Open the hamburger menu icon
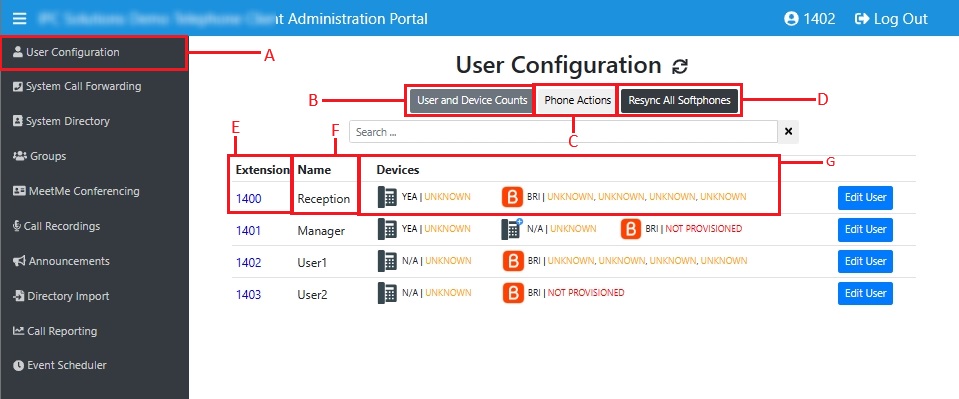The image size is (959, 399). click(20, 18)
